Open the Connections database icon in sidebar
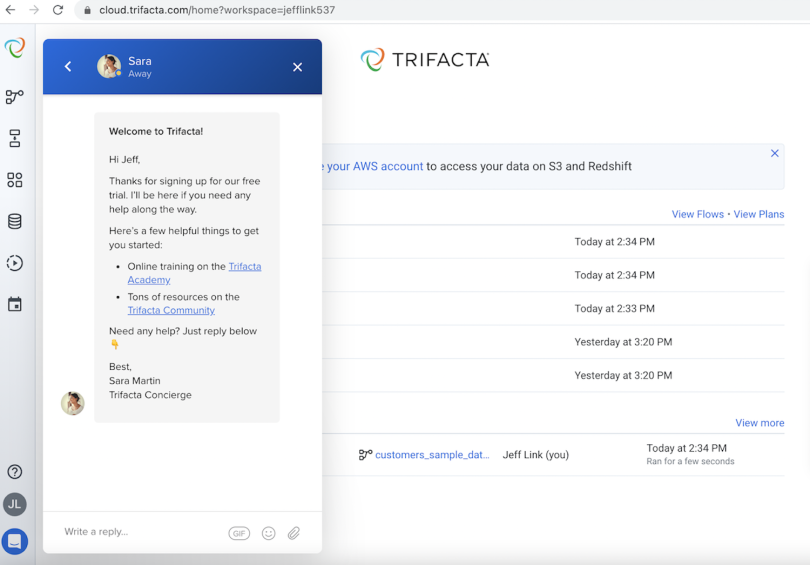 click(14, 221)
